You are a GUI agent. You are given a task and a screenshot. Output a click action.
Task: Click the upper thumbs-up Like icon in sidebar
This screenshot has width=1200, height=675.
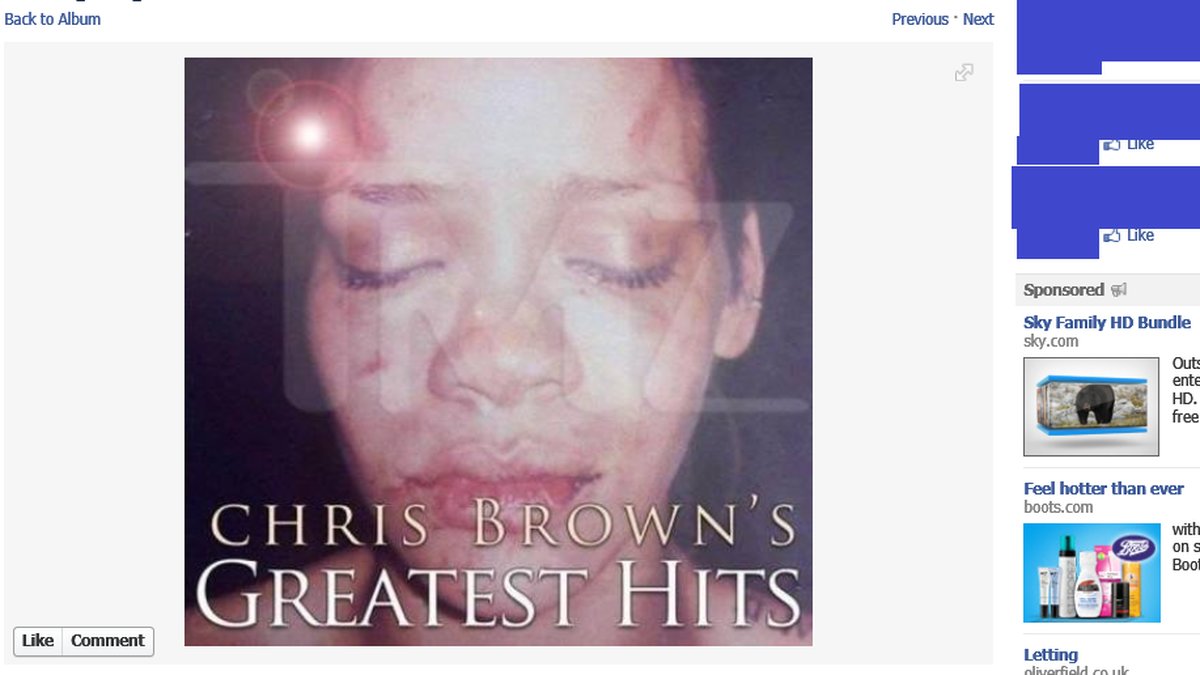(x=1111, y=145)
